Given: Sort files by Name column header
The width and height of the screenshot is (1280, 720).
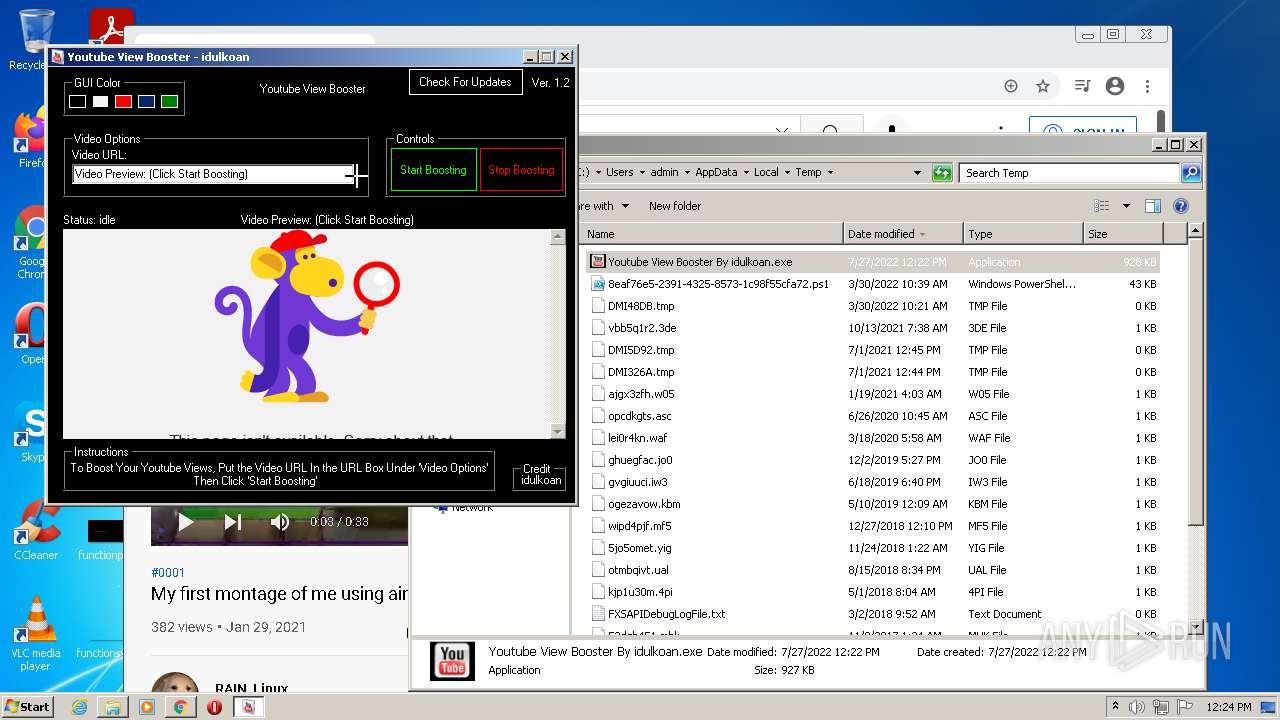Looking at the screenshot, I should (x=712, y=234).
